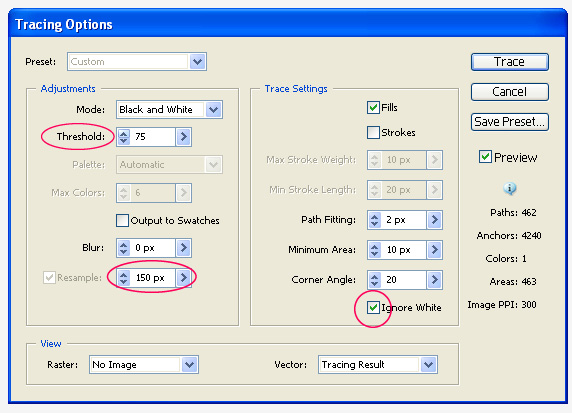Enable the Strokes checkbox
Screen dimensions: 572x413
[x=373, y=132]
